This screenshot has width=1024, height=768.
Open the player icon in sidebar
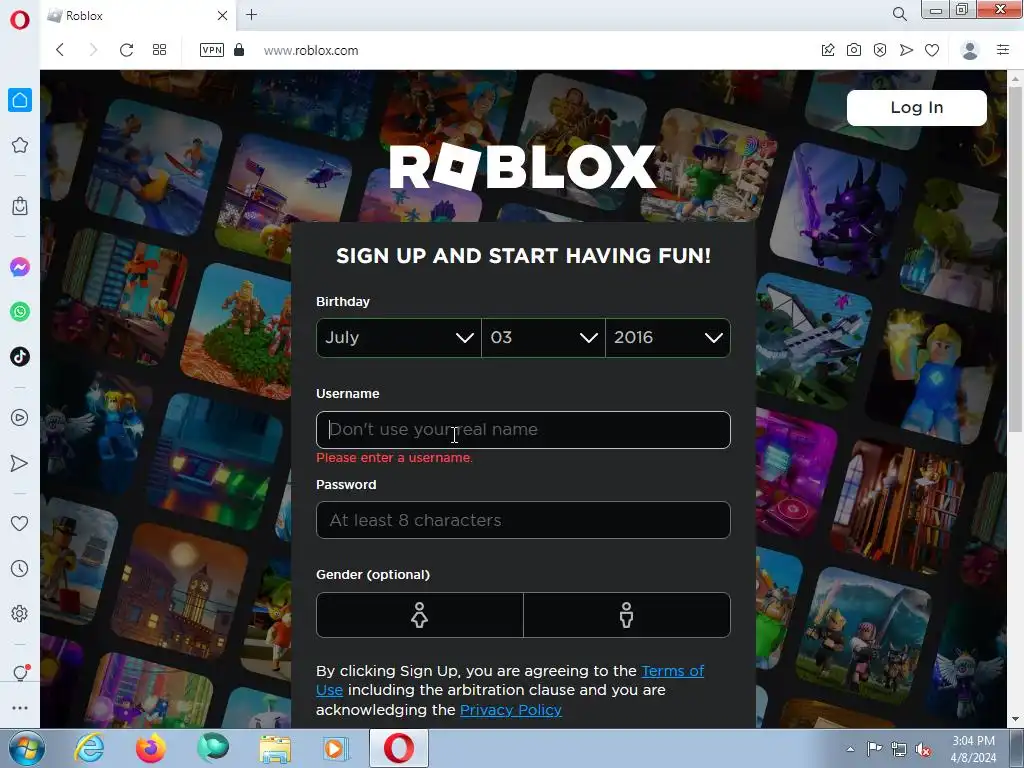click(x=20, y=418)
